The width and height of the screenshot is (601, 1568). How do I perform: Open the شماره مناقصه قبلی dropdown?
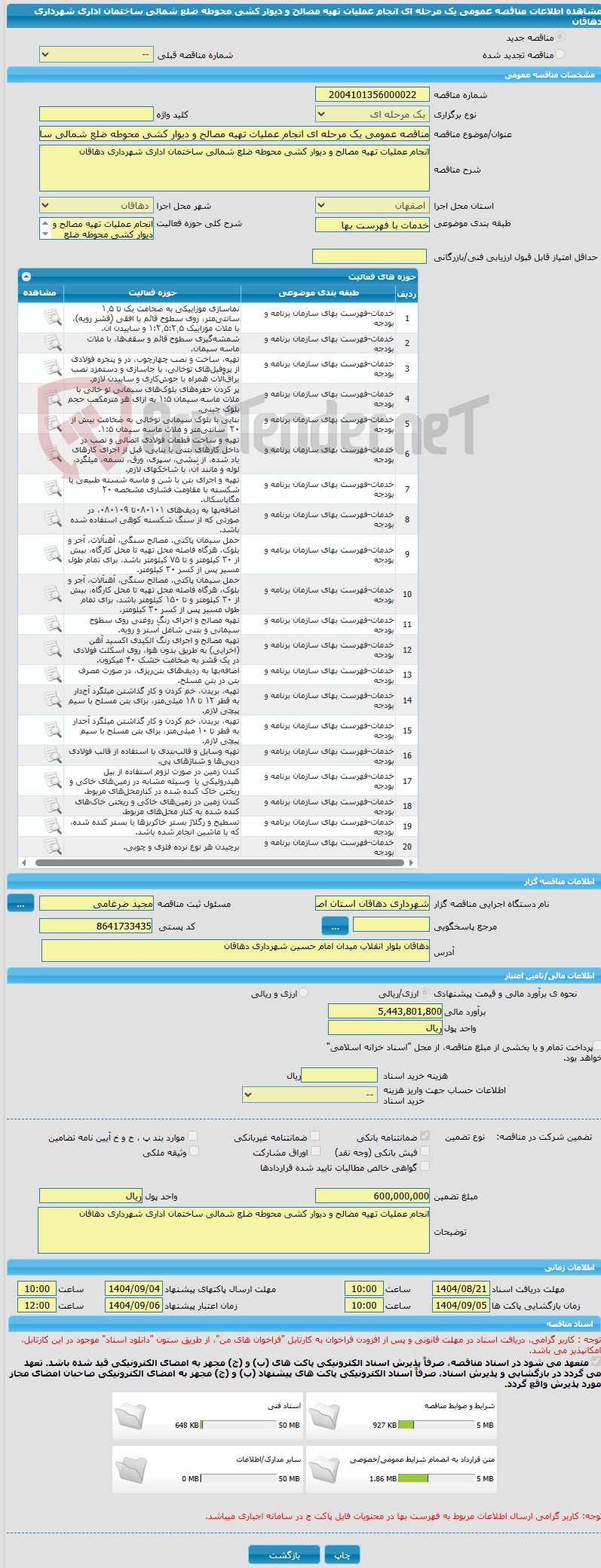[96, 55]
